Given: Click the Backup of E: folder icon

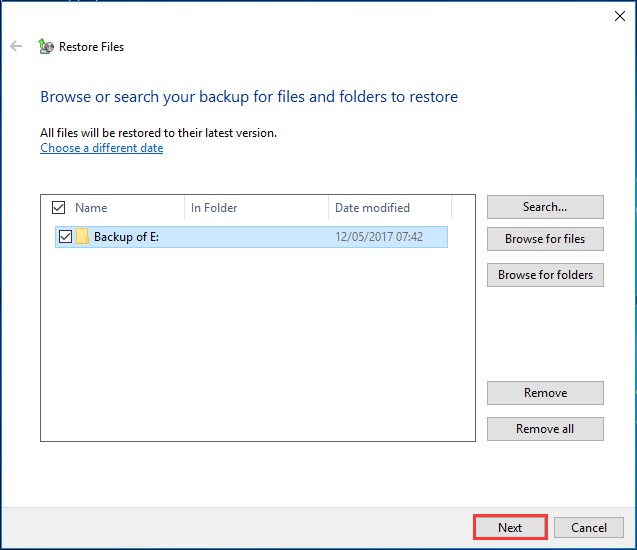Looking at the screenshot, I should pyautogui.click(x=82, y=236).
